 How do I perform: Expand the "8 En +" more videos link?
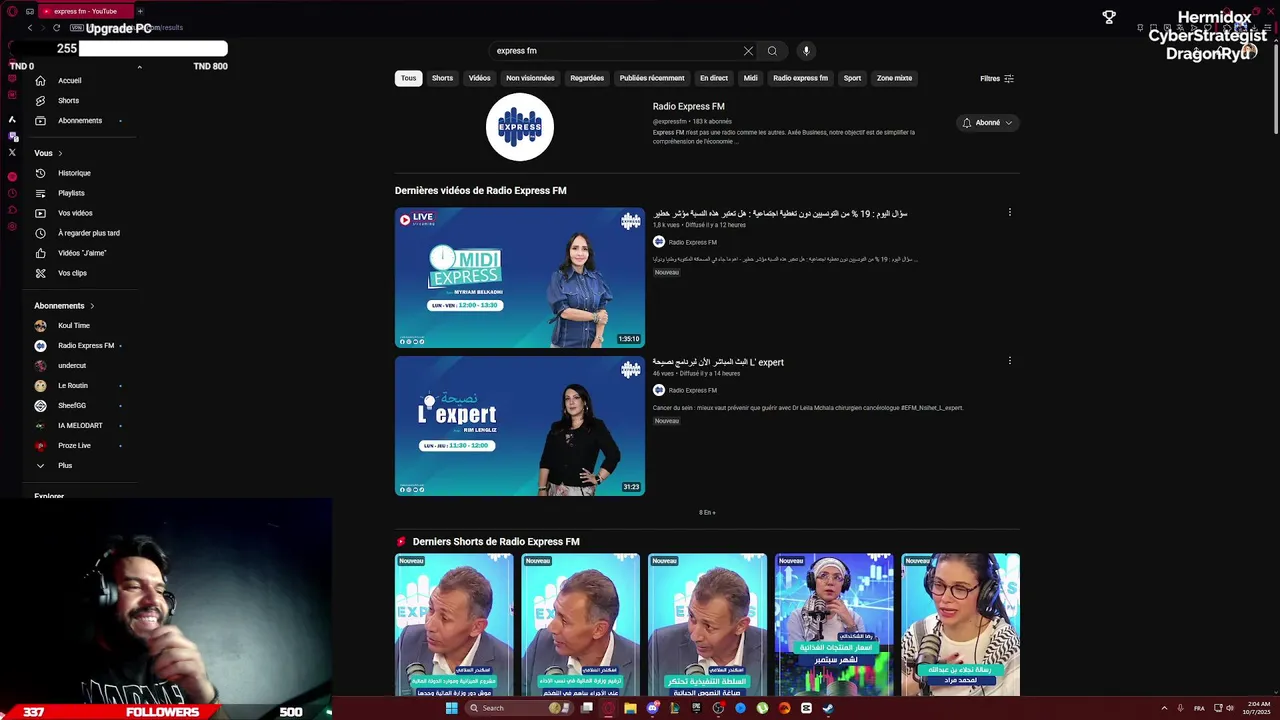click(x=707, y=512)
